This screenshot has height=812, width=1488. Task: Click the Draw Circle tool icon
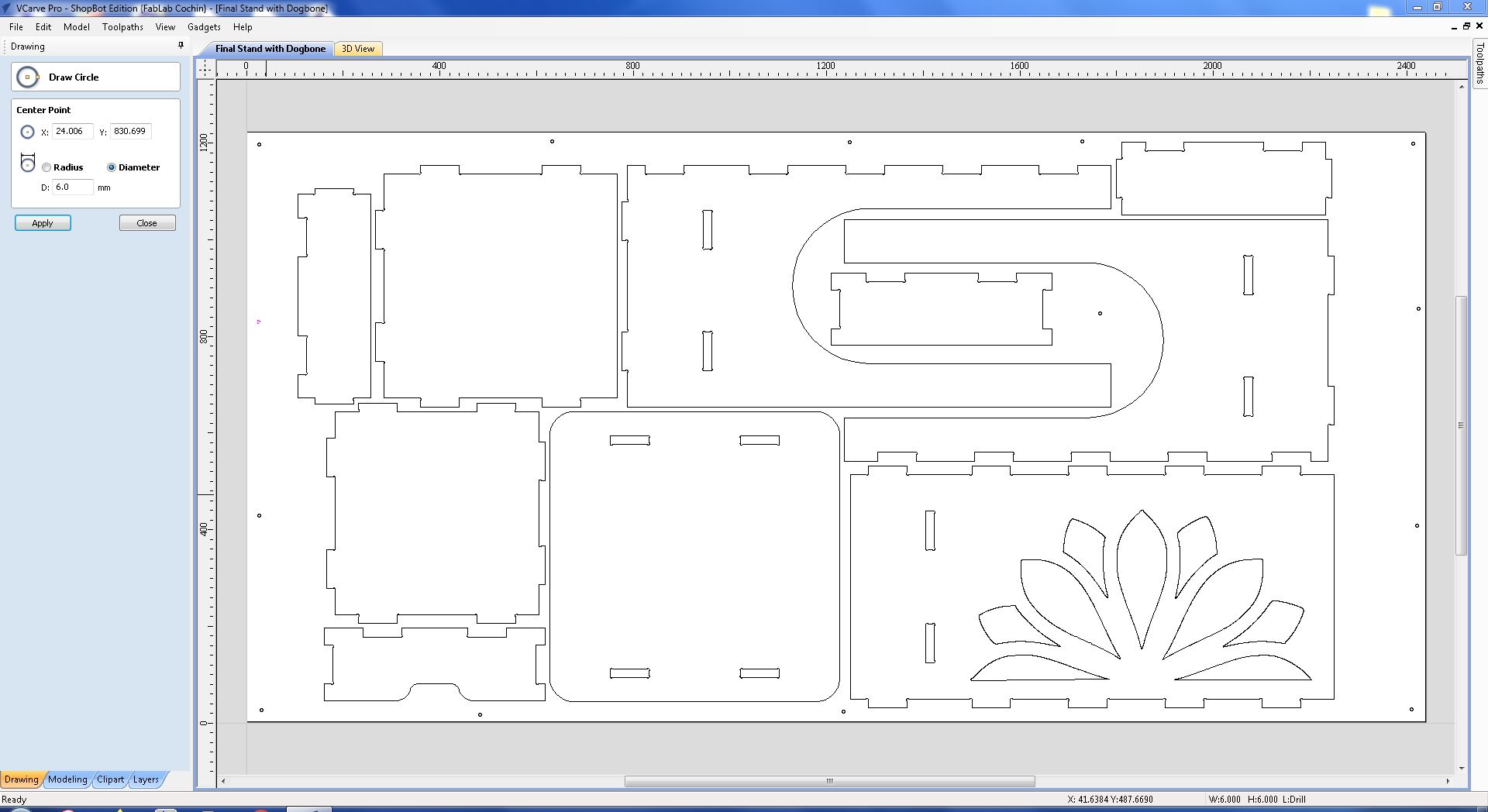28,77
